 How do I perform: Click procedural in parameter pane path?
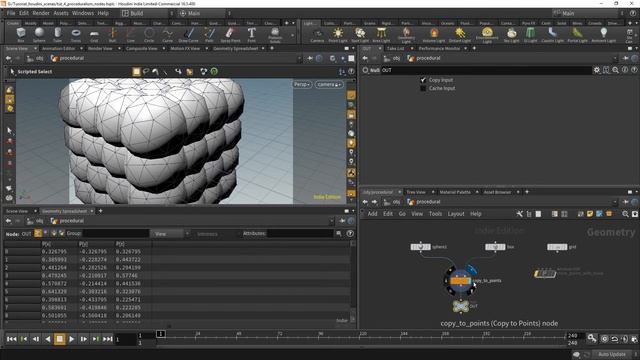pos(428,58)
